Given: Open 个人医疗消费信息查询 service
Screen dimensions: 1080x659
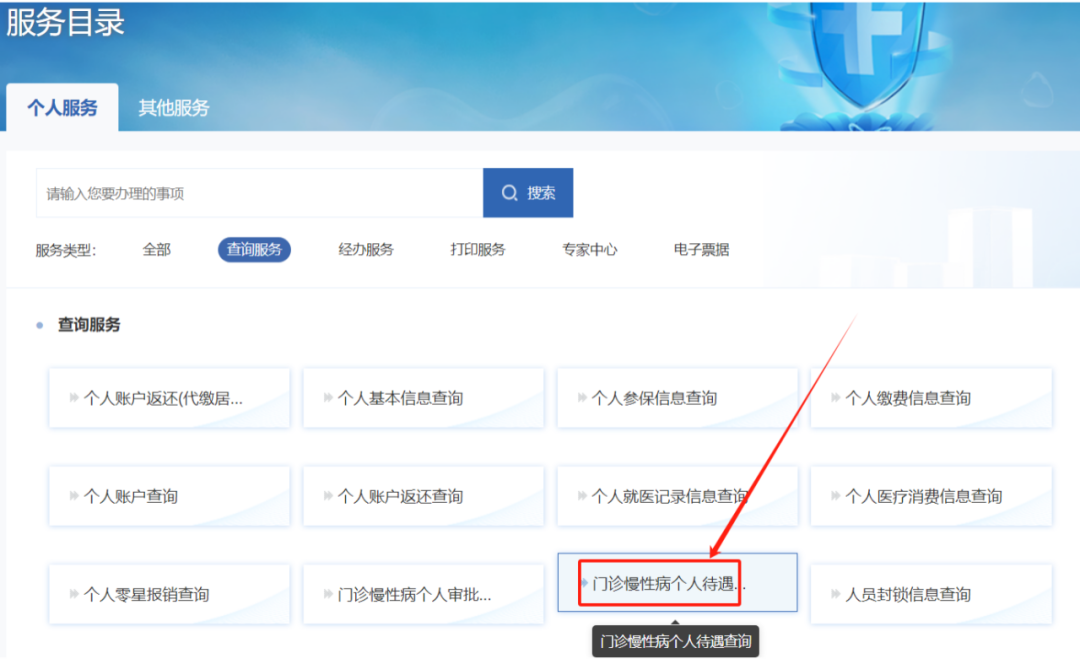Looking at the screenshot, I should point(931,496).
